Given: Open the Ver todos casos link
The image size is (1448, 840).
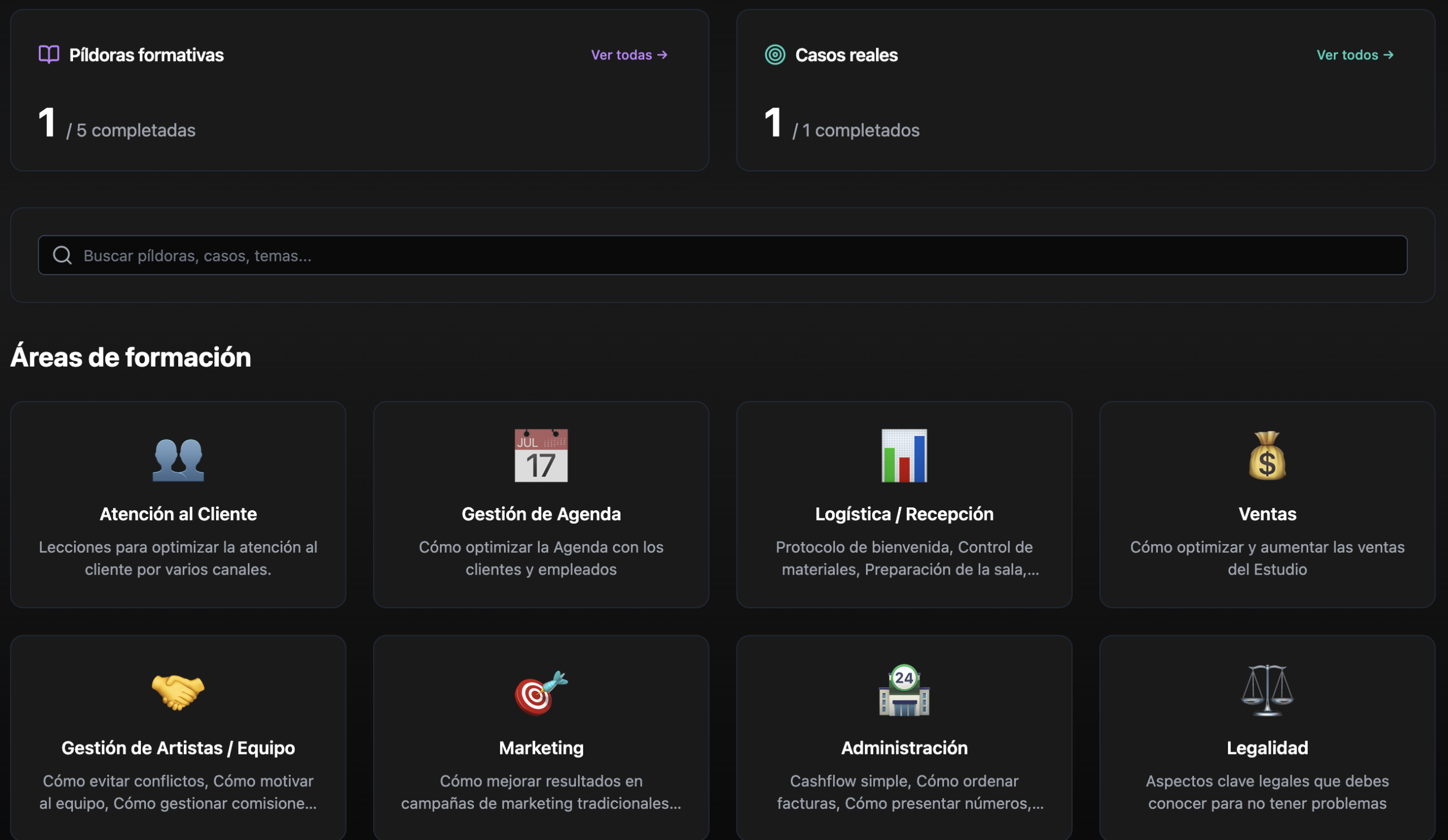Looking at the screenshot, I should pyautogui.click(x=1355, y=54).
